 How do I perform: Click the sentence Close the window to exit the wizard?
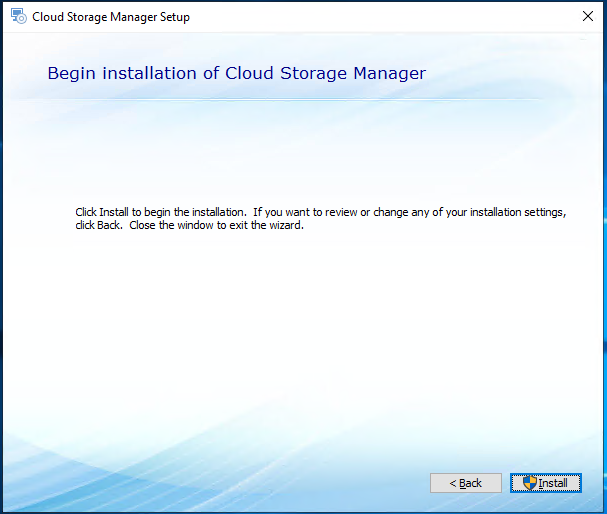216,225
